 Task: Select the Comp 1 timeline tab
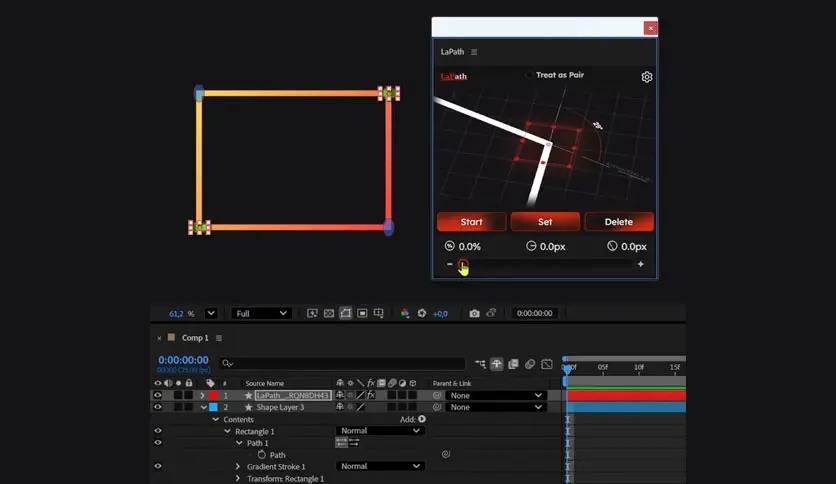pyautogui.click(x=195, y=338)
